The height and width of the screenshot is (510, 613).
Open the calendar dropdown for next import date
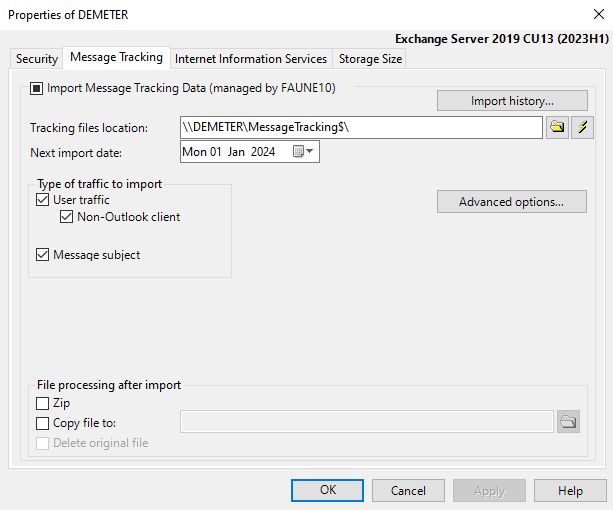click(x=303, y=151)
